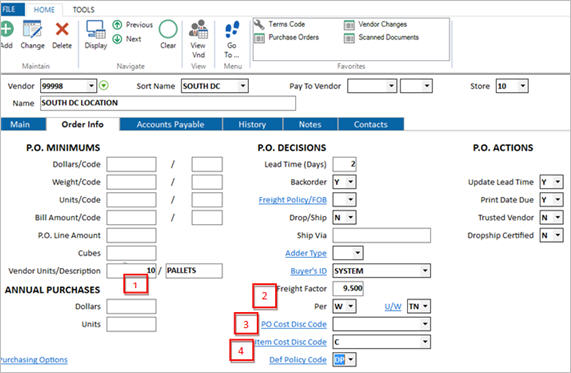The width and height of the screenshot is (571, 373).
Task: Click the Dollars/Code amount field
Action: click(x=131, y=164)
